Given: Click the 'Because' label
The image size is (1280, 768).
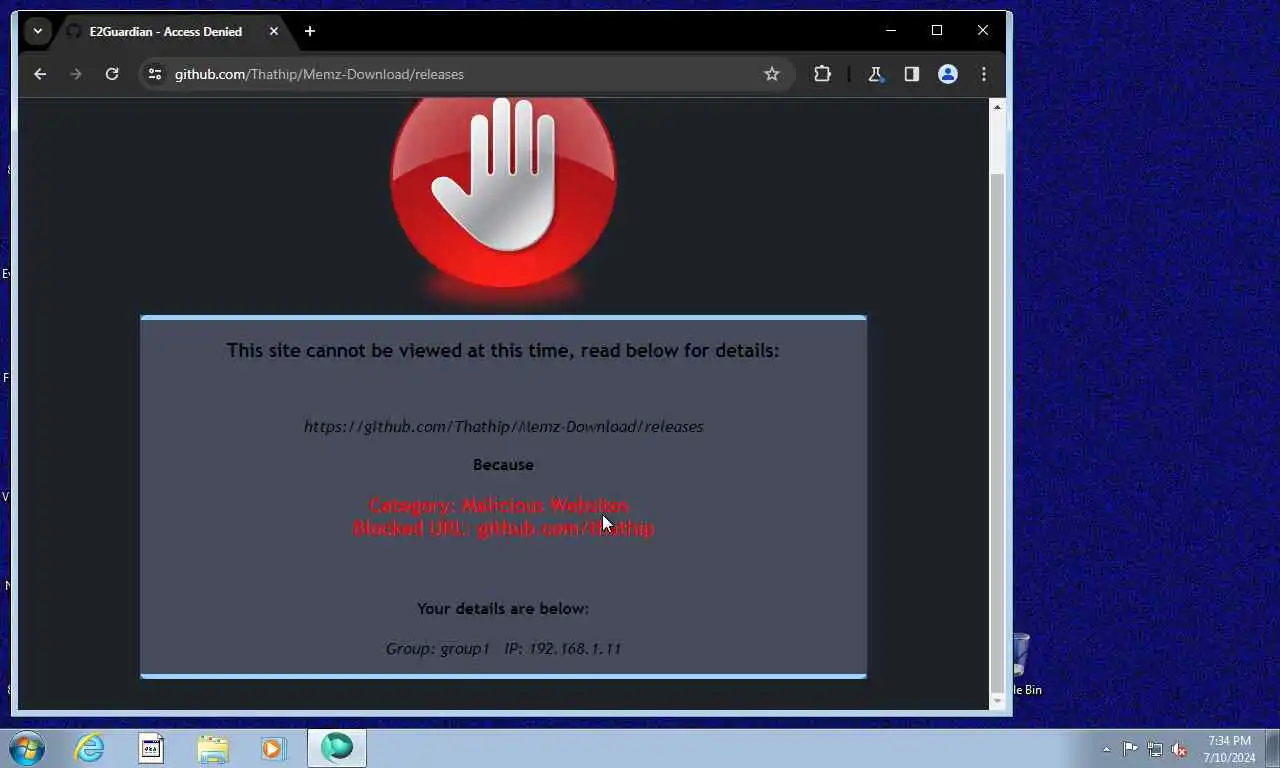Looking at the screenshot, I should point(503,465).
